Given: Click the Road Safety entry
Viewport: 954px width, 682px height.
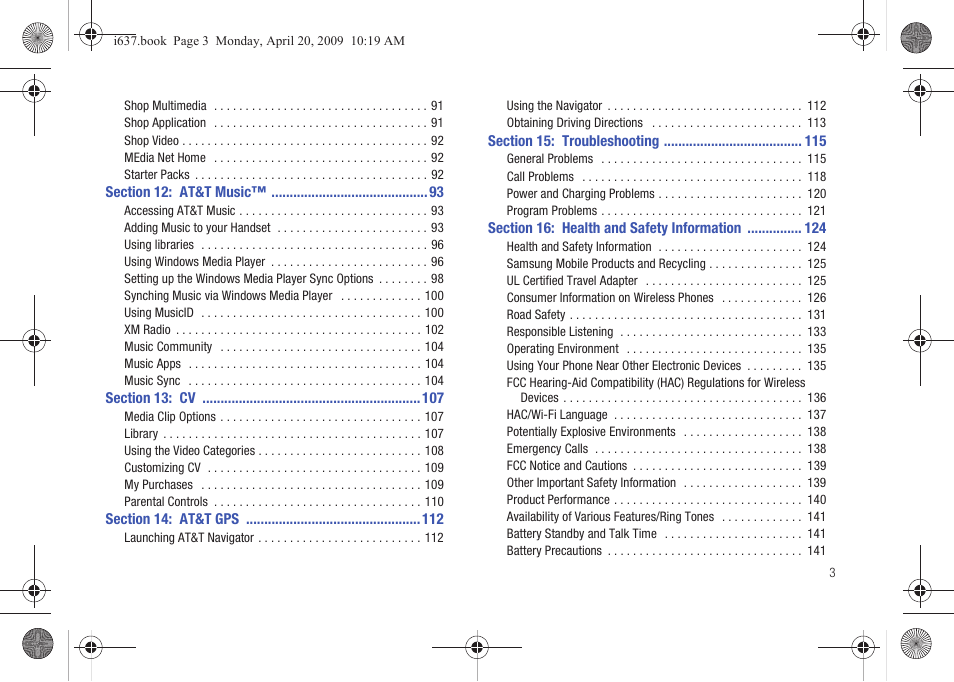Looking at the screenshot, I should coord(666,315).
